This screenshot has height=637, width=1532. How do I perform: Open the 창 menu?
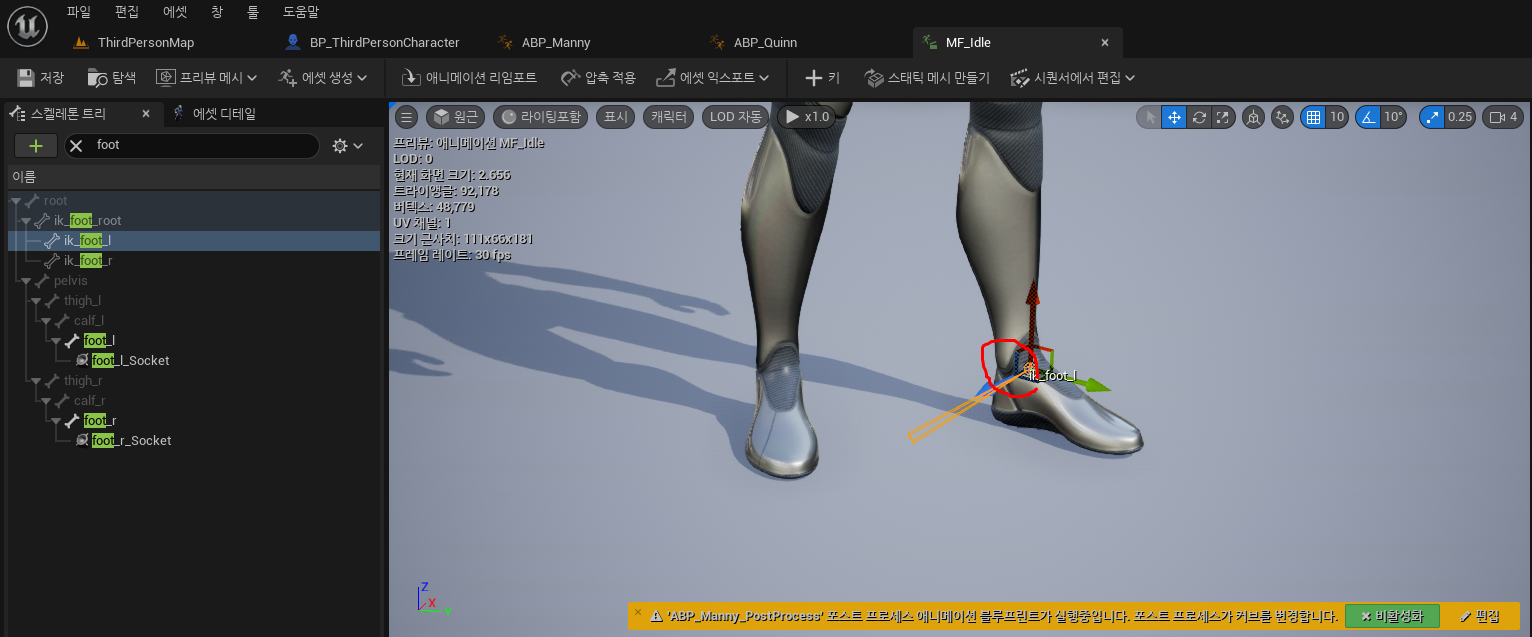tap(217, 12)
